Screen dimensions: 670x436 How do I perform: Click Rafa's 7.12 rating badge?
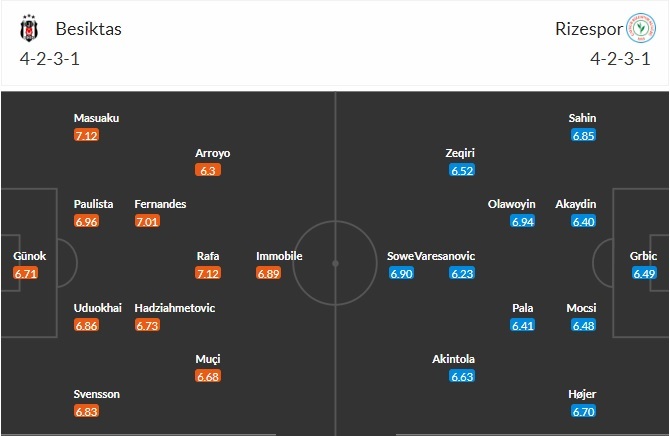tap(209, 273)
